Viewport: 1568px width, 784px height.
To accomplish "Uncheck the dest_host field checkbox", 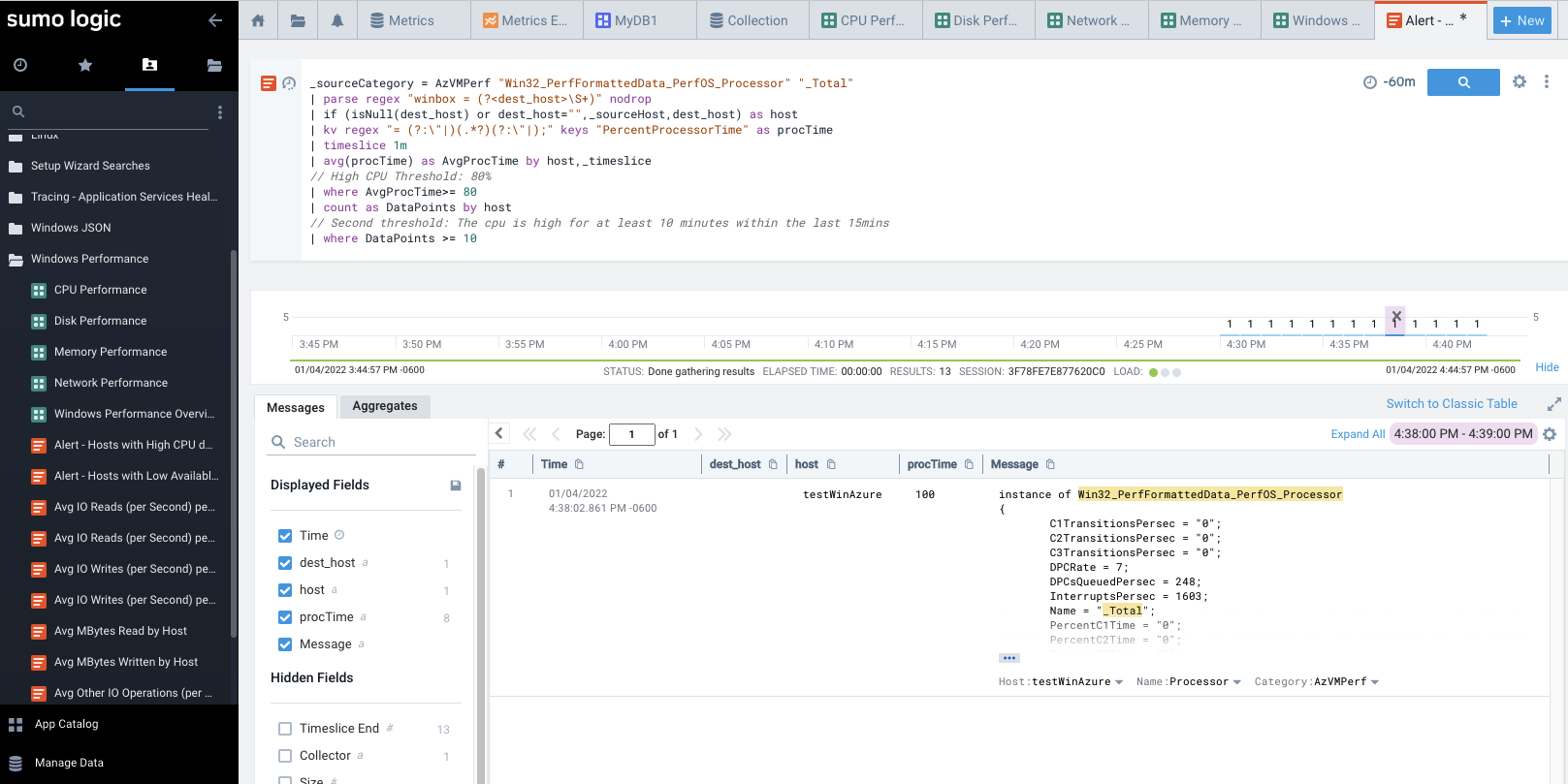I will pyautogui.click(x=285, y=563).
